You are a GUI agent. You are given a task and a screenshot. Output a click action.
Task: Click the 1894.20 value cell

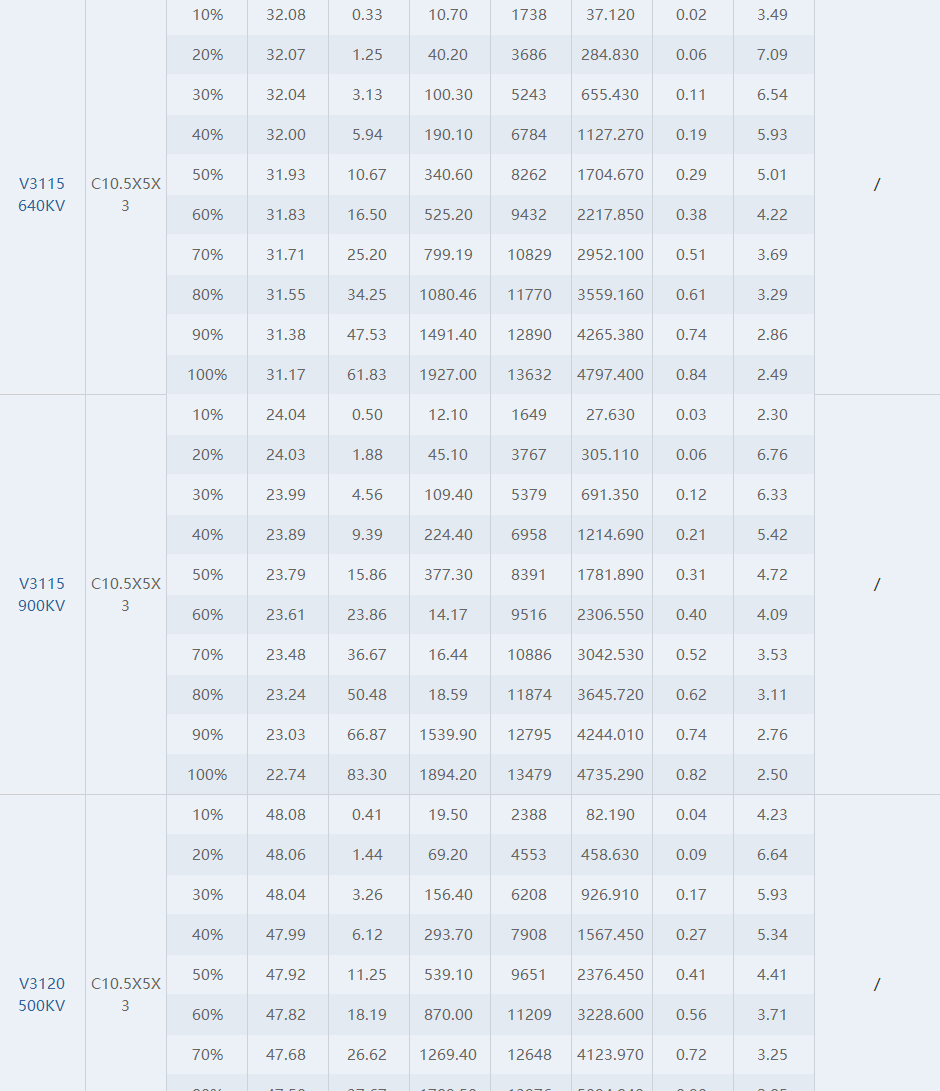pos(448,775)
